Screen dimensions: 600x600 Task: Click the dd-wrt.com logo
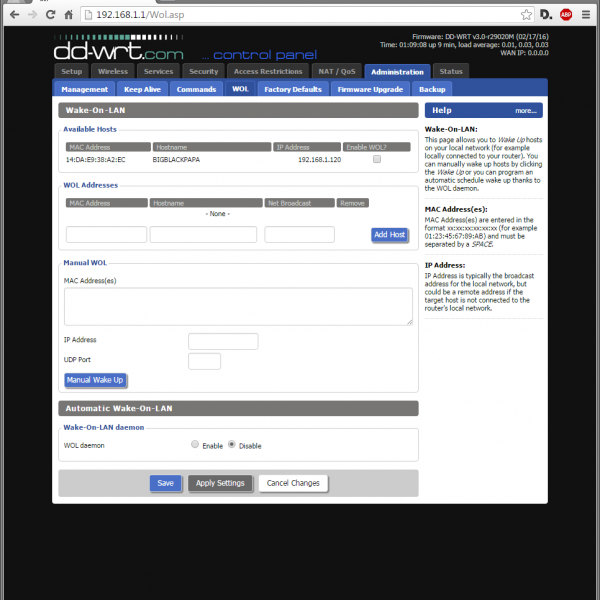click(119, 48)
